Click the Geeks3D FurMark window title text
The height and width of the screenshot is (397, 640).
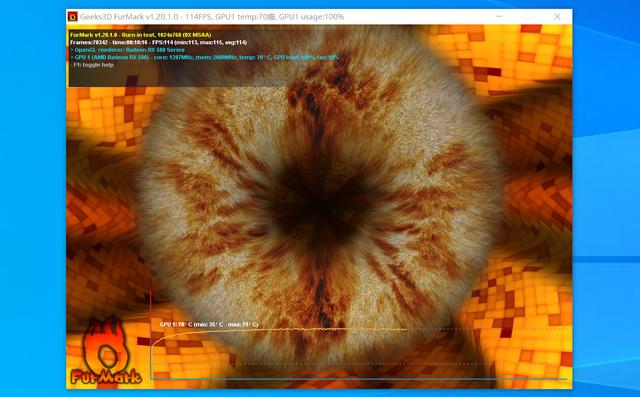[x=212, y=17]
